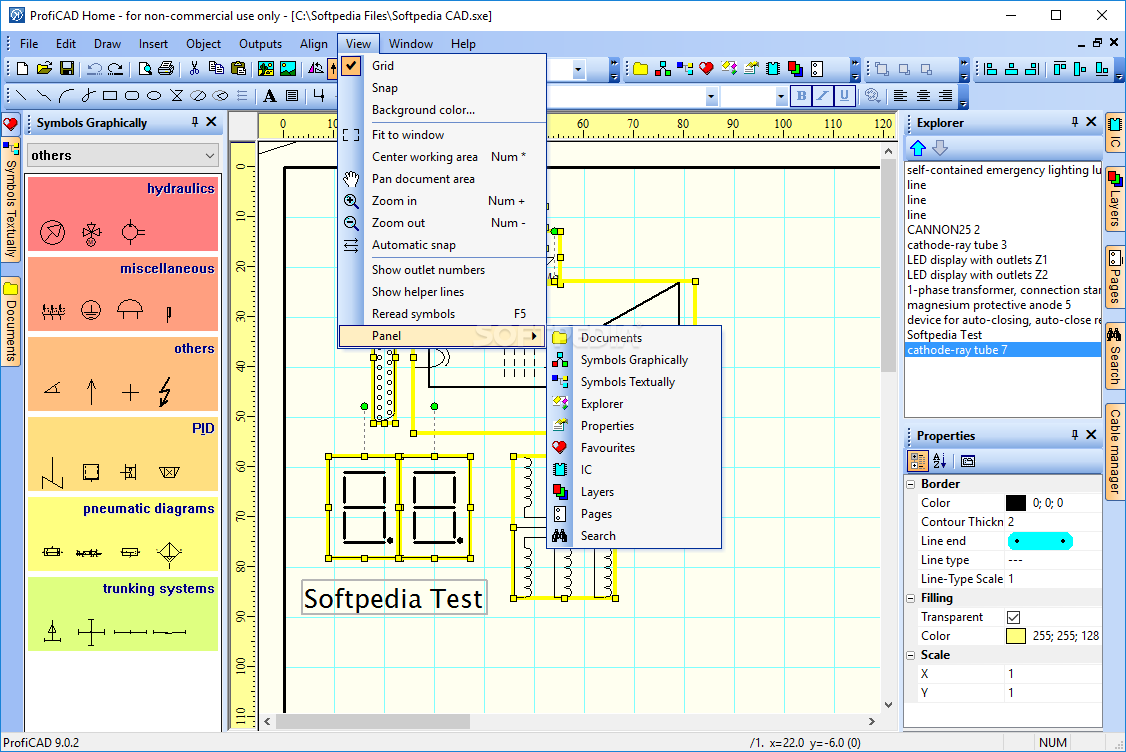Select 'CANNON25 2' in Explorer list
This screenshot has width=1126, height=752.
(x=943, y=230)
